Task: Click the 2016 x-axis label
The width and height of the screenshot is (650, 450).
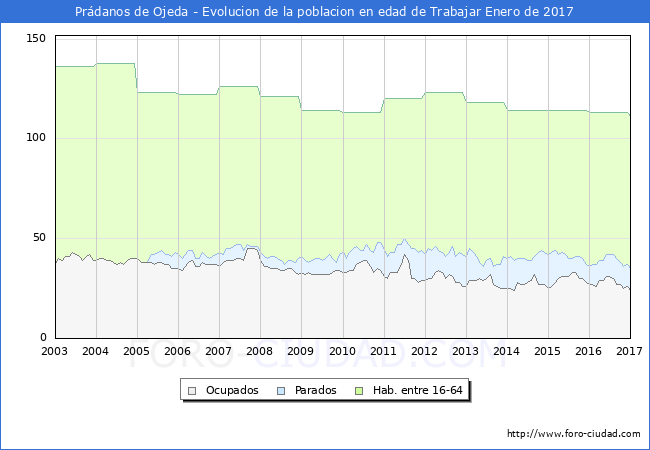Action: (x=589, y=351)
